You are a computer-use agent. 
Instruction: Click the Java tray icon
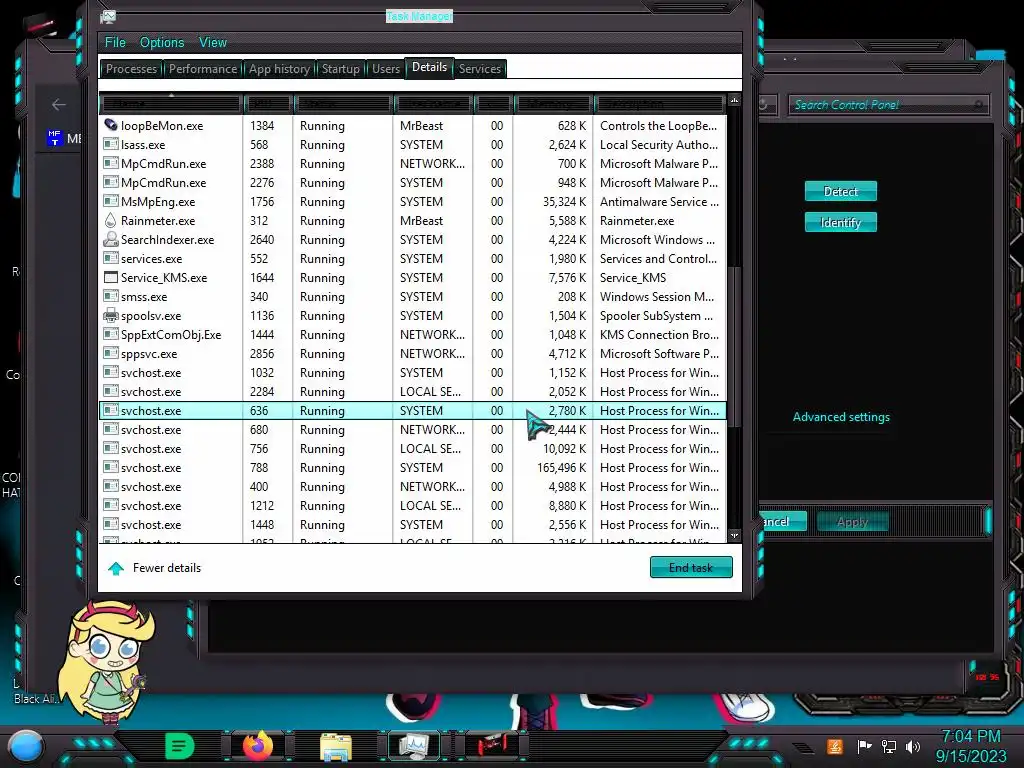[x=835, y=746]
